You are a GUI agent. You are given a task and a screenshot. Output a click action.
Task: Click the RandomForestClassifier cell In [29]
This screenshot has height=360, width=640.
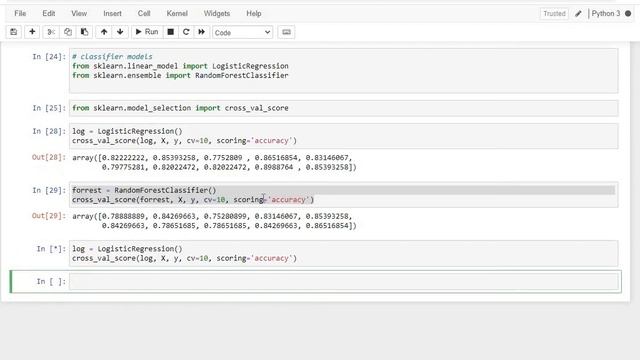point(343,195)
